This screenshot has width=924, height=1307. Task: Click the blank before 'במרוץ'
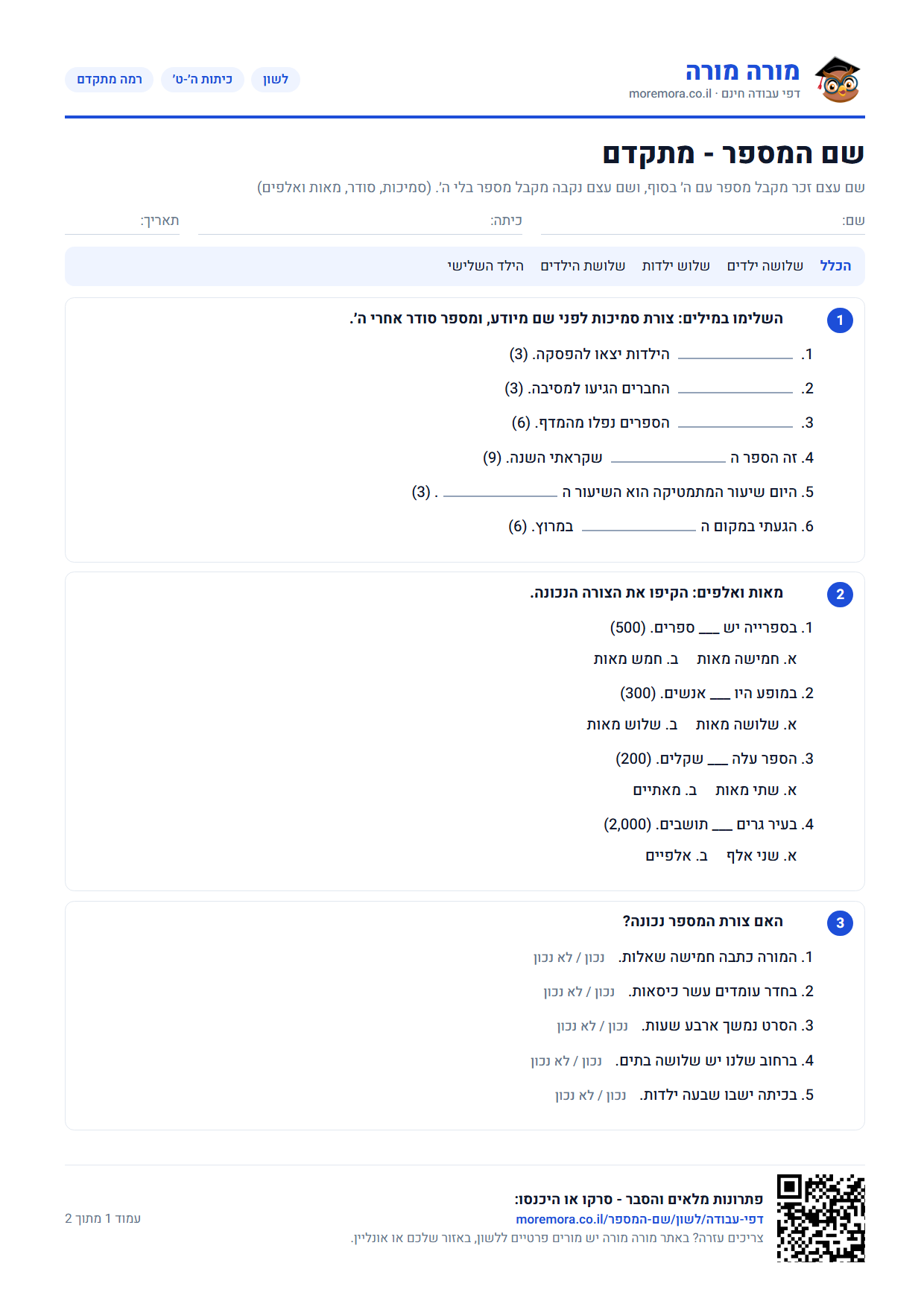(639, 528)
